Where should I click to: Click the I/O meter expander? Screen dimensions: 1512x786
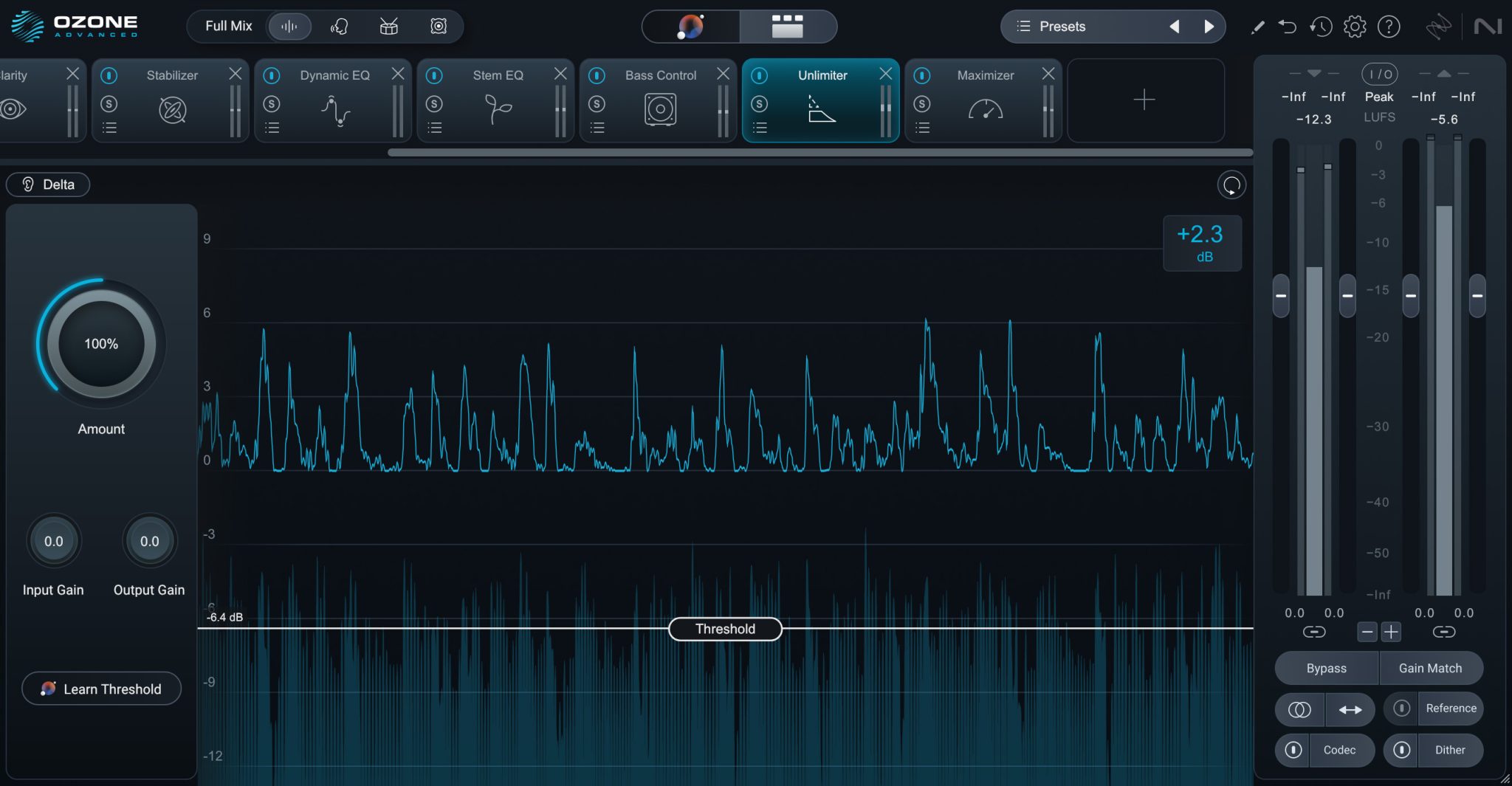pos(1380,73)
